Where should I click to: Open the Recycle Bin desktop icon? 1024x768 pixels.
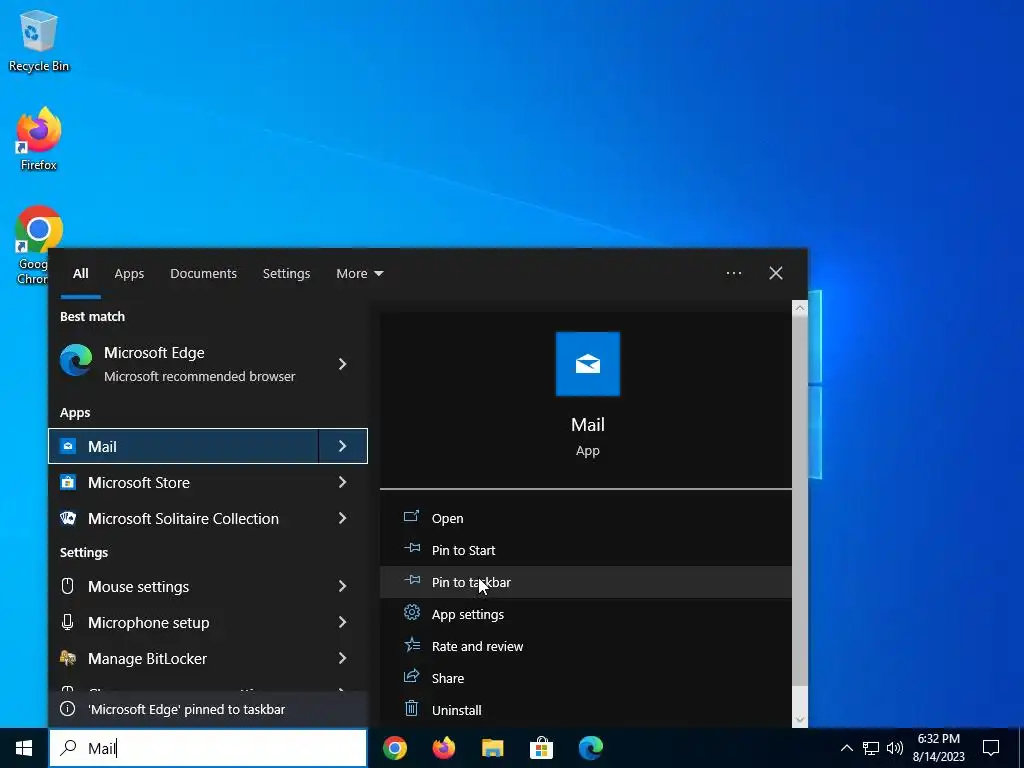pyautogui.click(x=39, y=41)
